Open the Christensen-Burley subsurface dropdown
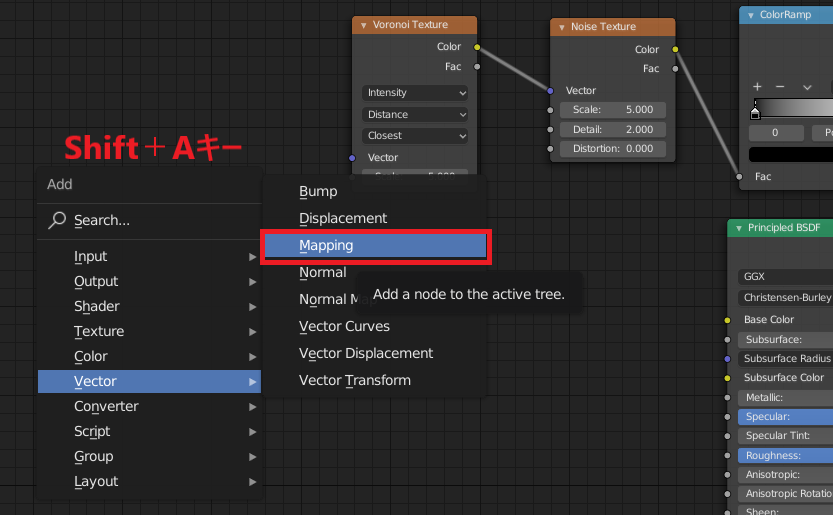 tap(785, 298)
